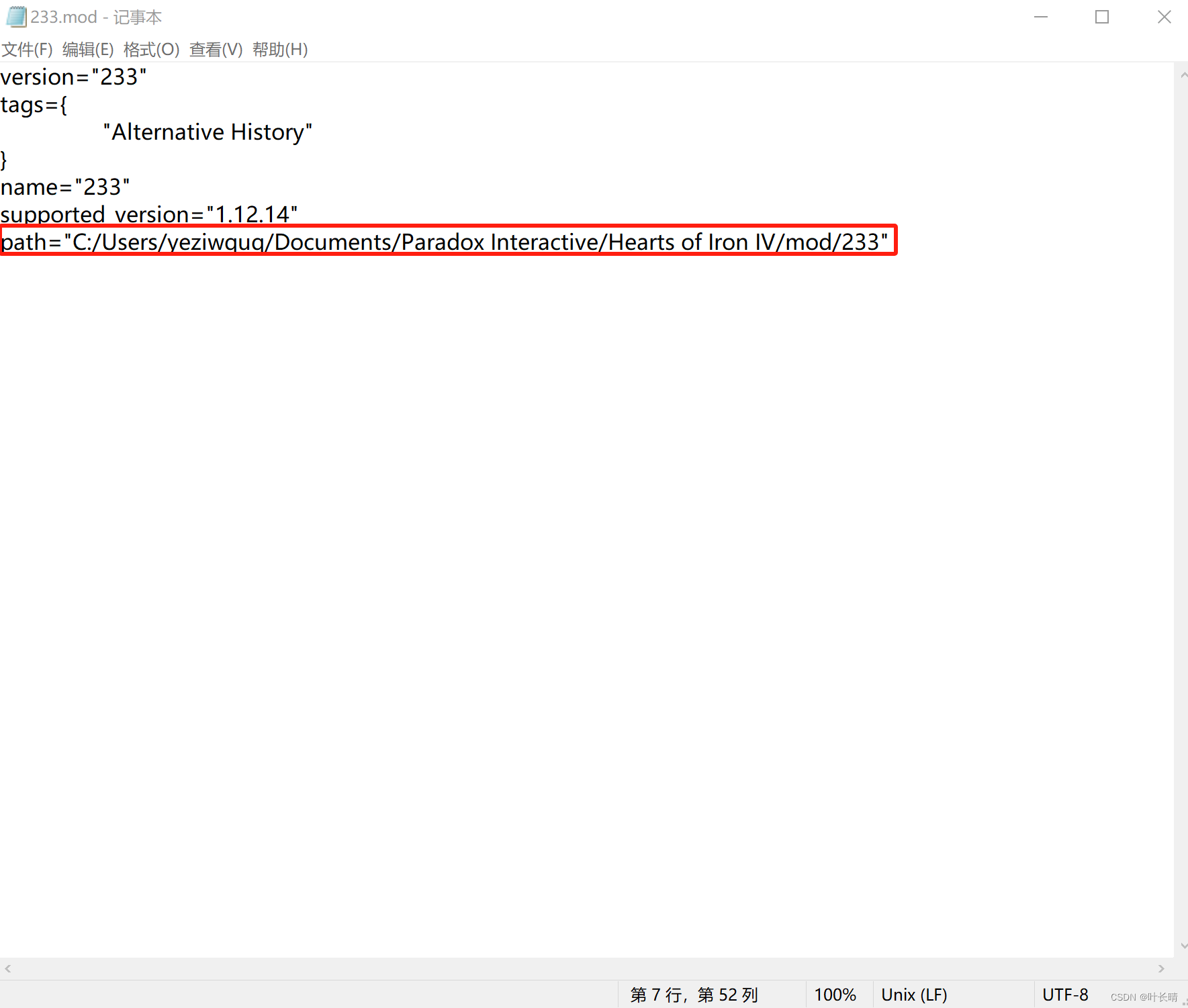This screenshot has width=1188, height=1008.
Task: Click the Unix (LF) status entry
Action: click(x=914, y=995)
